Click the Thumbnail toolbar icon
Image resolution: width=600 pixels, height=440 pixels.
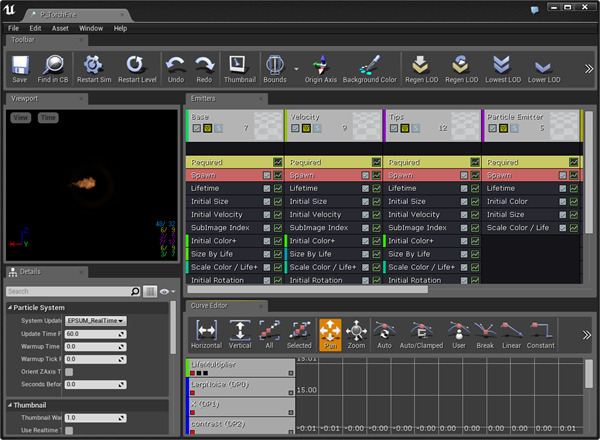[x=239, y=65]
